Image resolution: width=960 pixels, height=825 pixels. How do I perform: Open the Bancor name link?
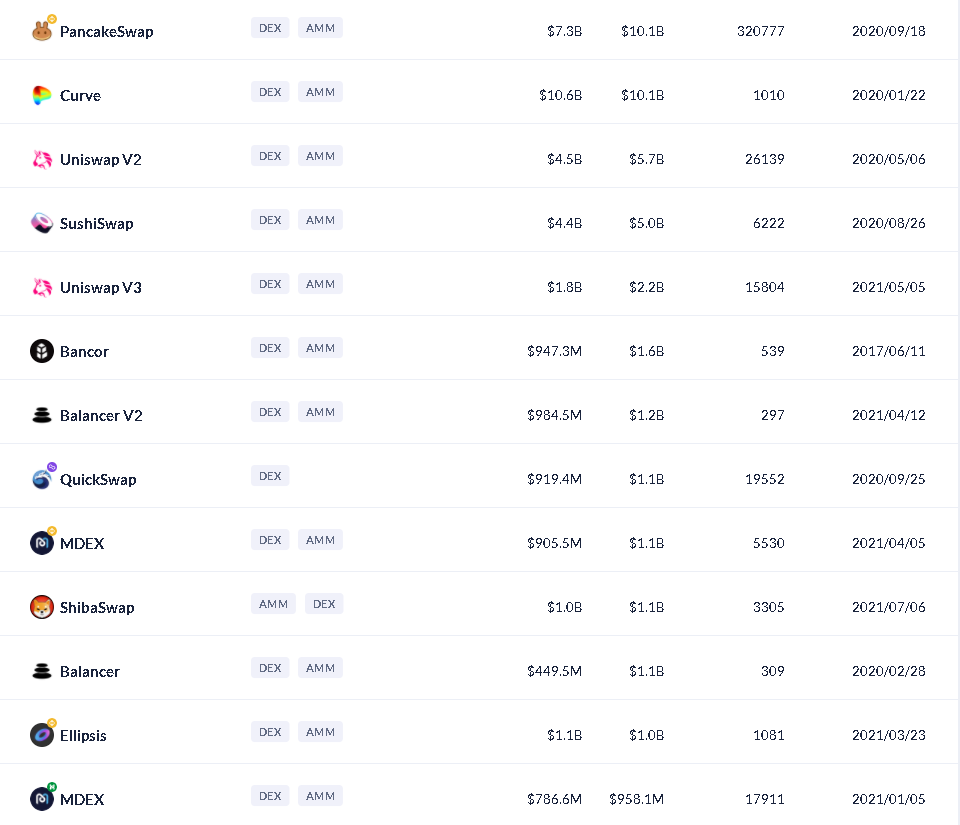pyautogui.click(x=84, y=352)
